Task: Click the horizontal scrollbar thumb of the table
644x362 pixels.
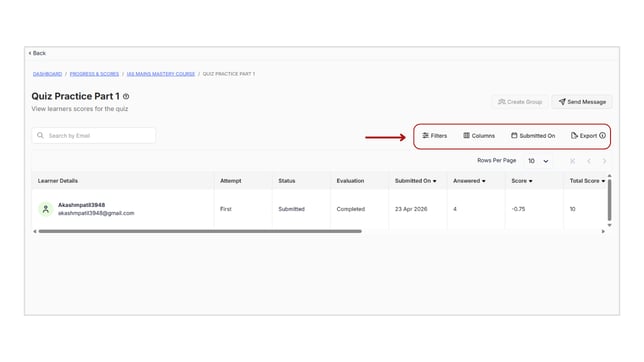Action: click(200, 231)
